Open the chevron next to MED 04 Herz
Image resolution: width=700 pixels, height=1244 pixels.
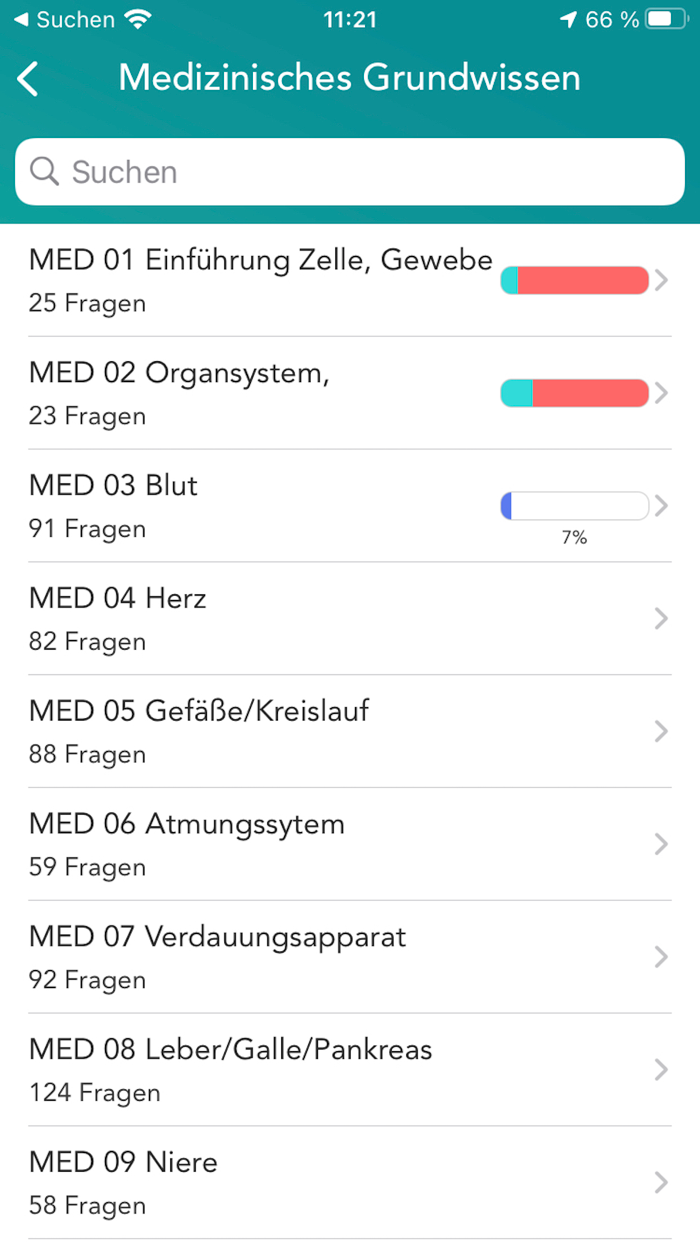click(661, 618)
